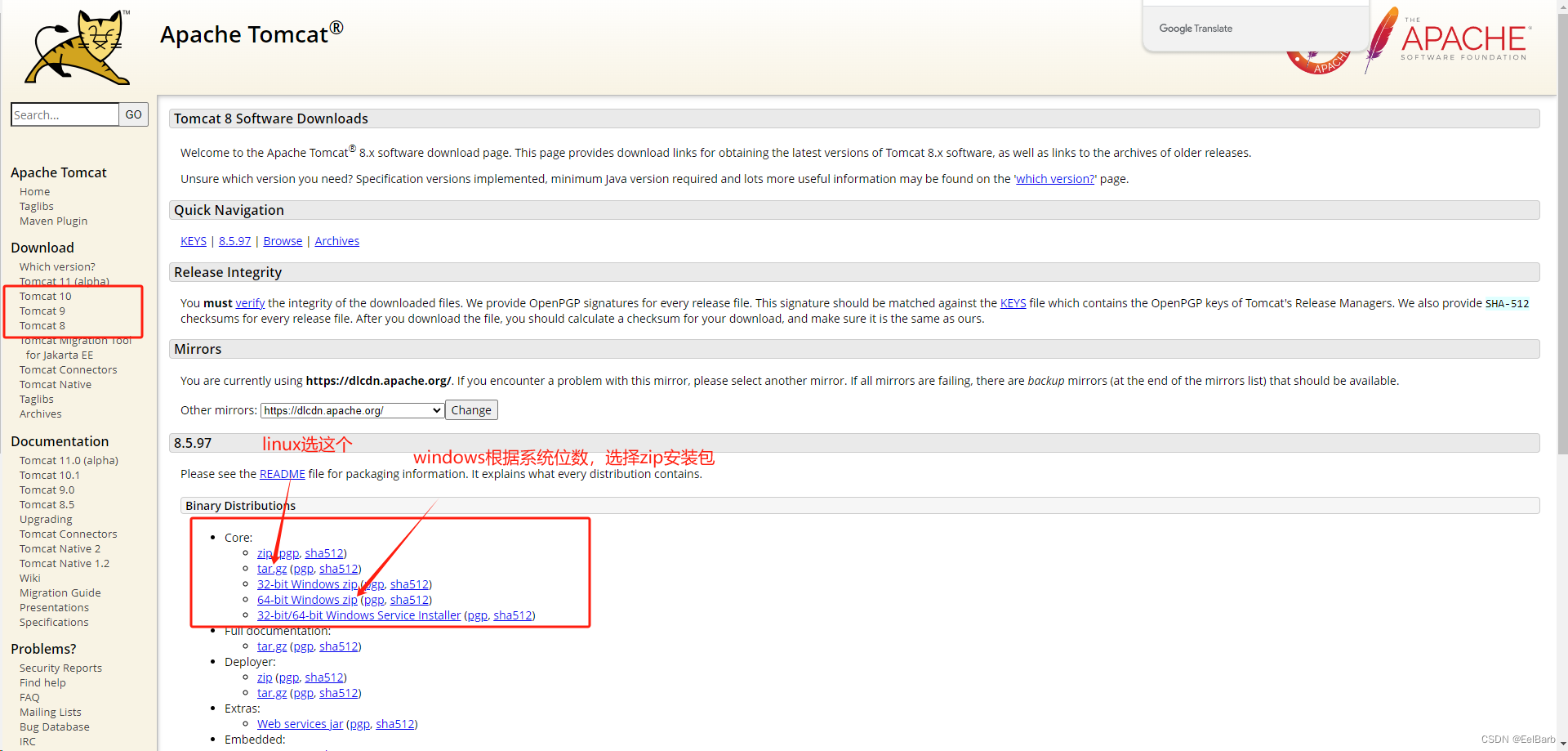Click the Archives quick navigation link
Screen dimensions: 1568x751
click(x=337, y=241)
